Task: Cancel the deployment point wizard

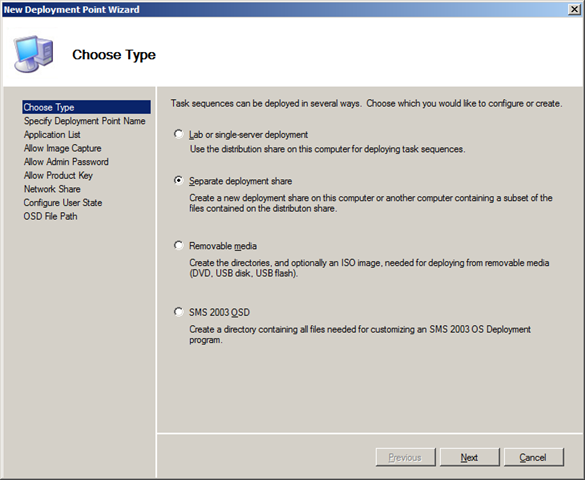Action: [534, 457]
